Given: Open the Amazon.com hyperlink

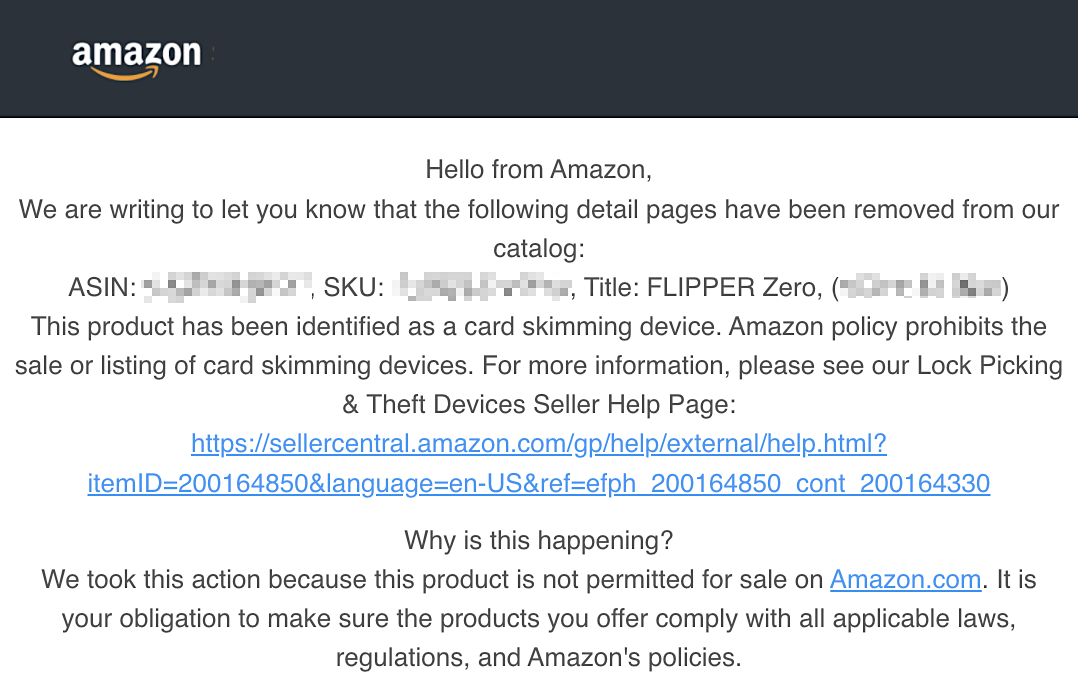Looking at the screenshot, I should [905, 579].
